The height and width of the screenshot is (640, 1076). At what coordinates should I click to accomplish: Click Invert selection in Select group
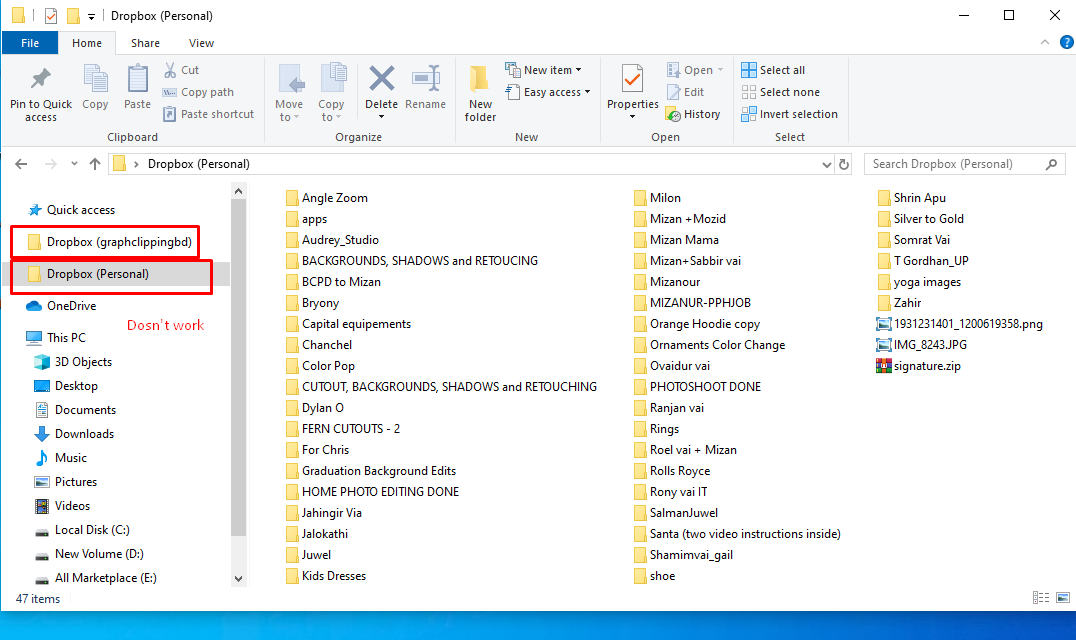coord(789,114)
